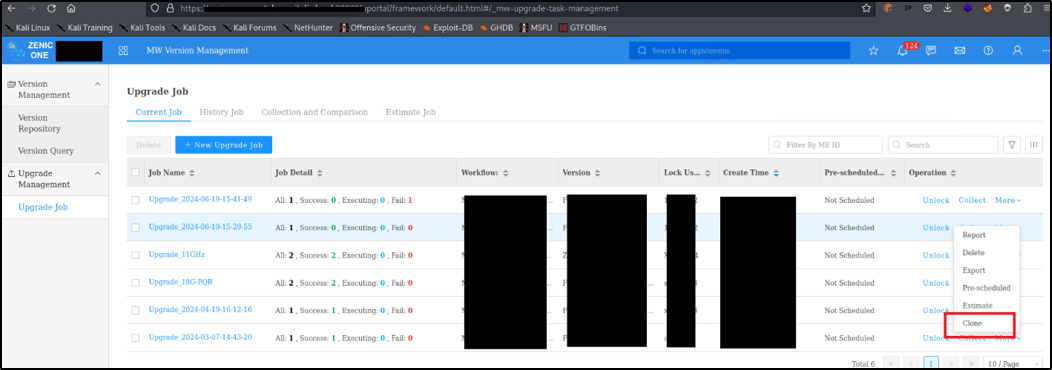Image resolution: width=1052 pixels, height=370 pixels.
Task: Choose Clone from the More menu
Action: (972, 323)
